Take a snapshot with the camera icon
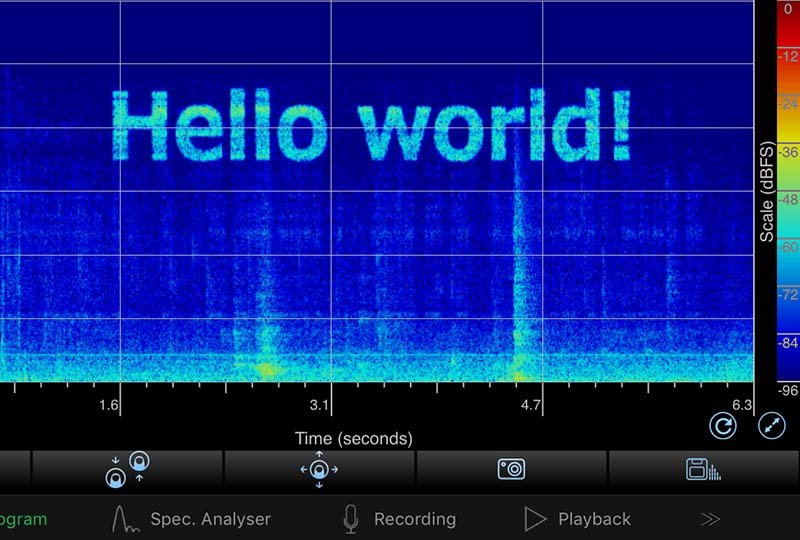This screenshot has width=800, height=540. click(x=511, y=469)
